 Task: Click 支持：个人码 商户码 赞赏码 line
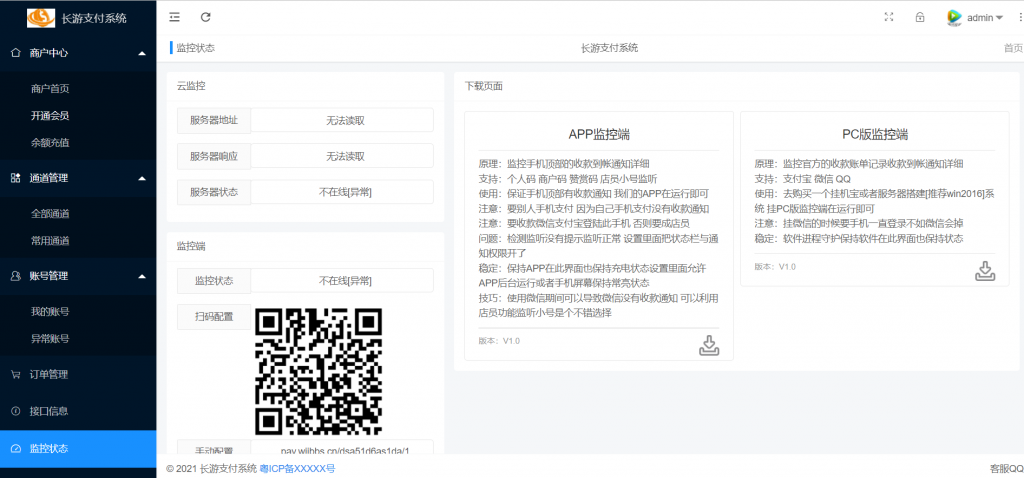click(x=568, y=178)
